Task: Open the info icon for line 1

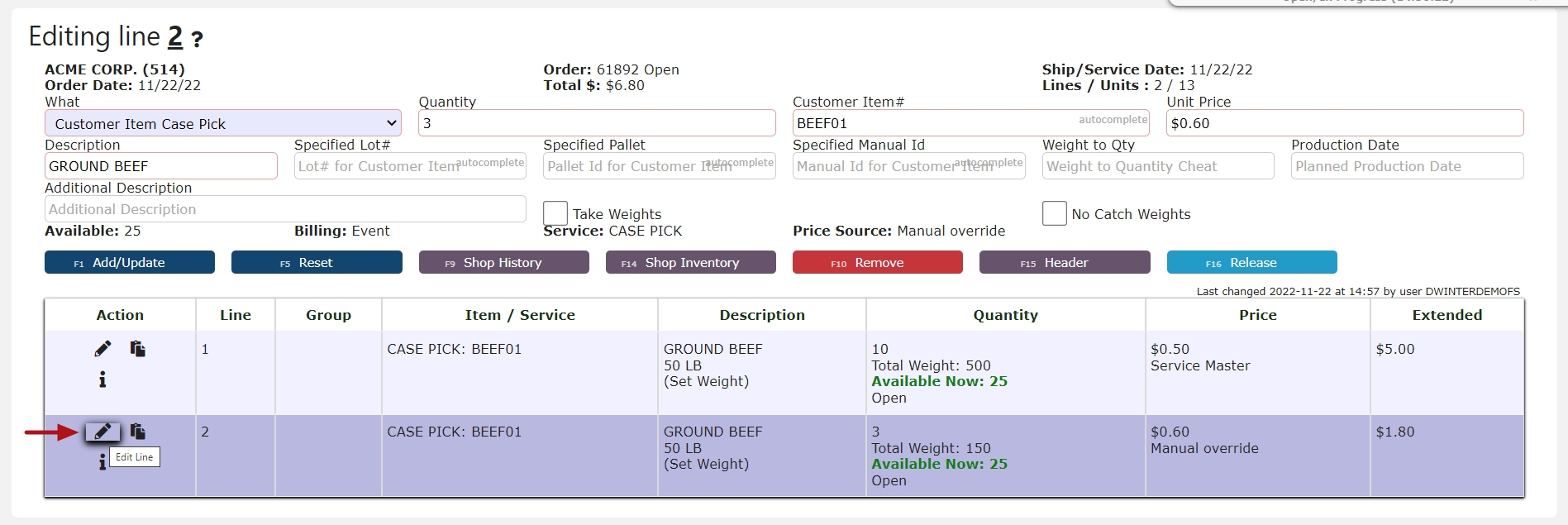Action: tap(102, 379)
